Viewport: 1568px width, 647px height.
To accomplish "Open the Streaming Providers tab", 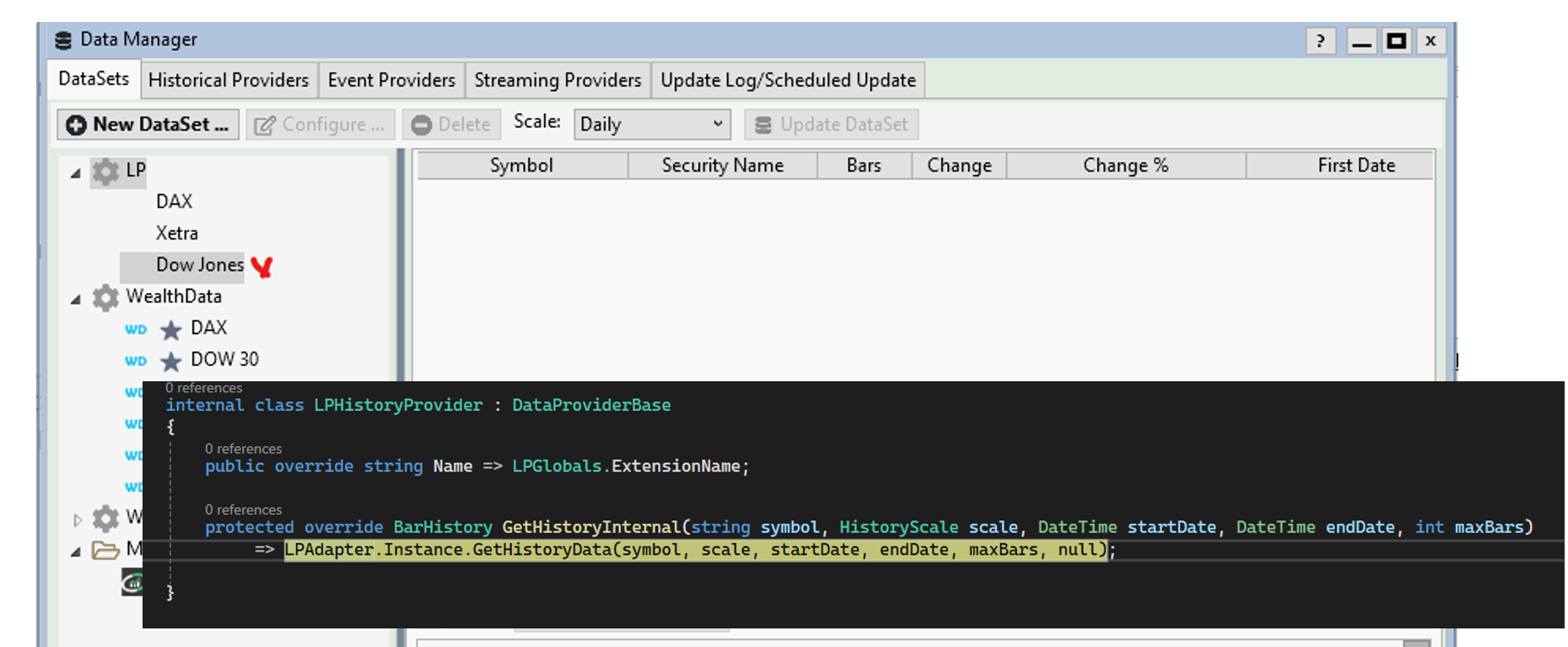I will tap(558, 80).
